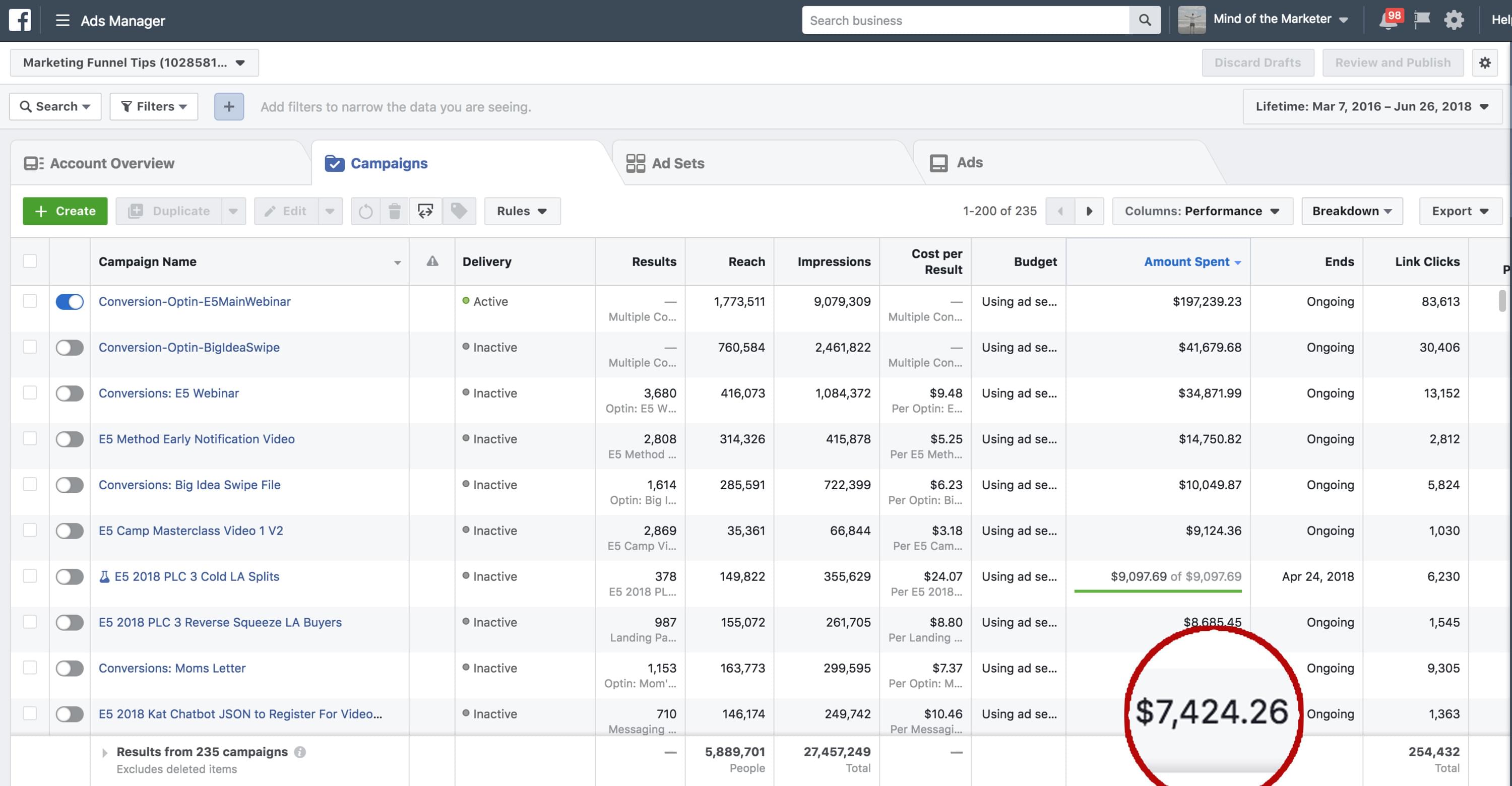
Task: Turn on Conversions: Big Idea Swipe File
Action: [70, 485]
